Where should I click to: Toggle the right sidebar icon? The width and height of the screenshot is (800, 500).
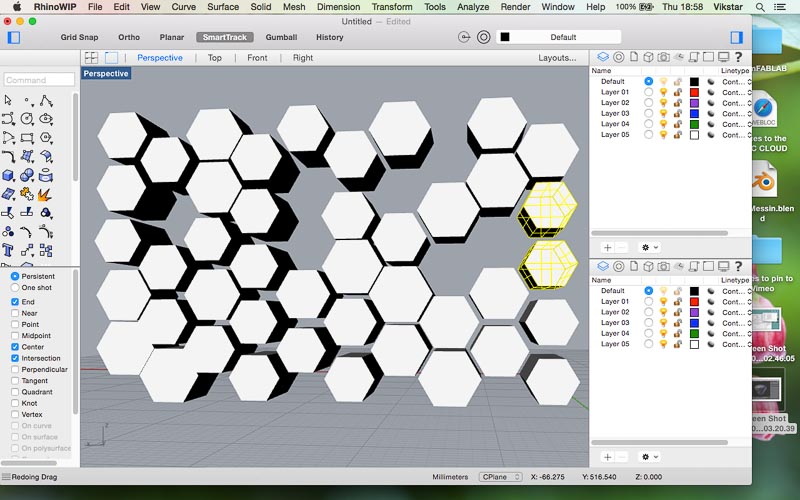coord(736,37)
